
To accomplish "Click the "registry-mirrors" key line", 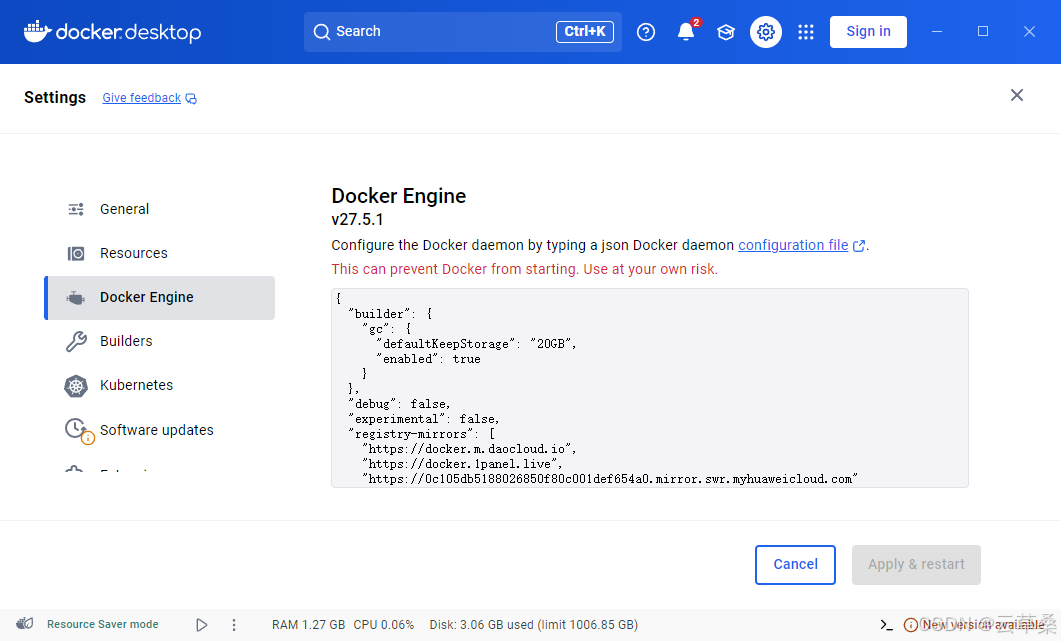I will [x=422, y=434].
